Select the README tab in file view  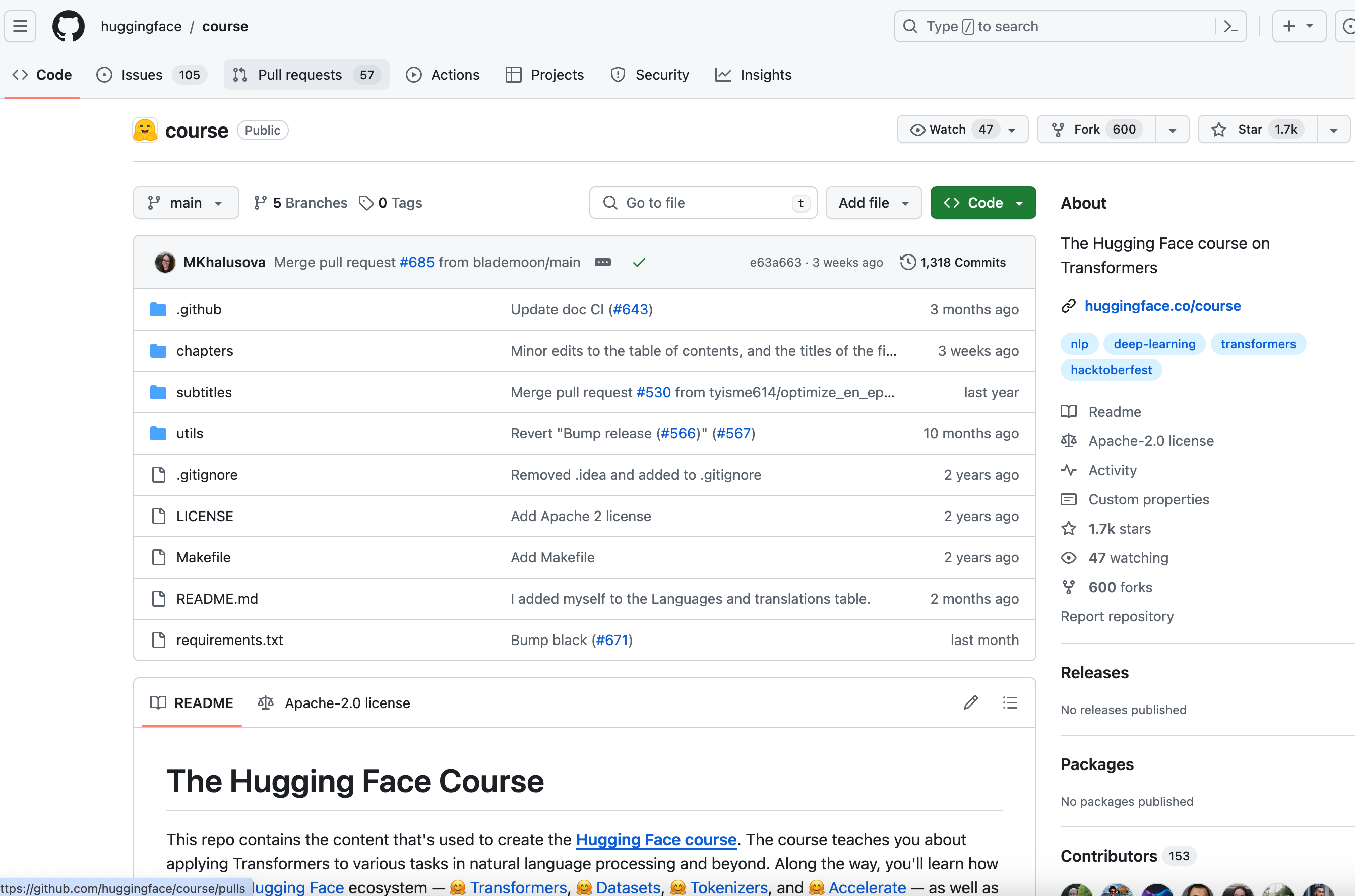click(191, 702)
